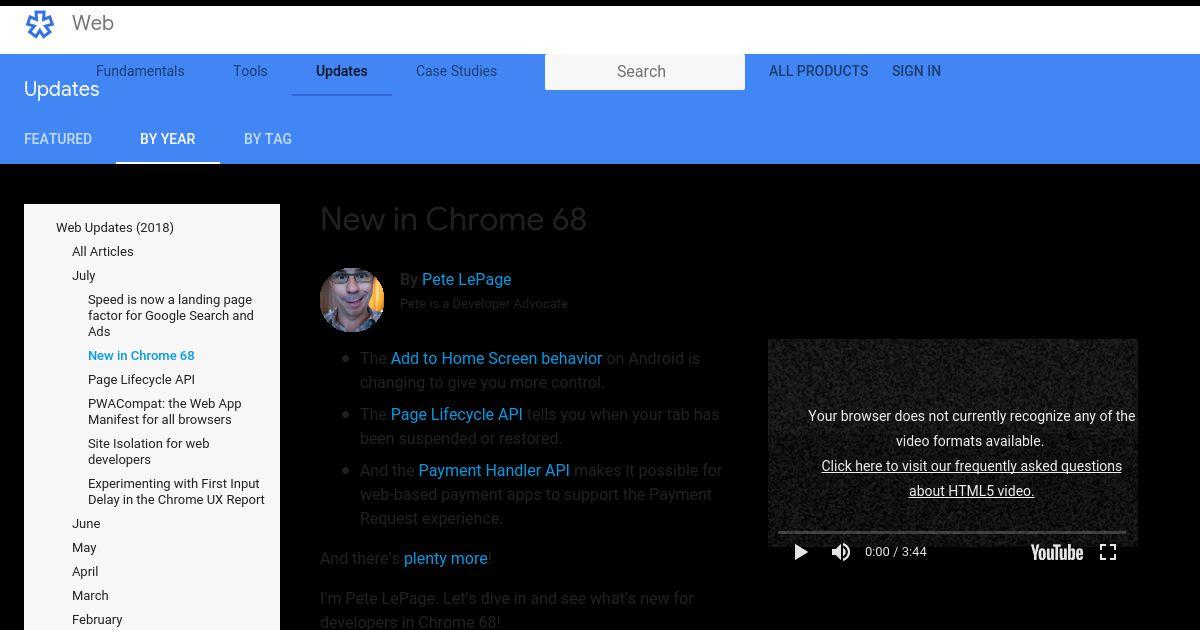Expand April in the sidebar
1200x630 pixels.
(x=85, y=571)
